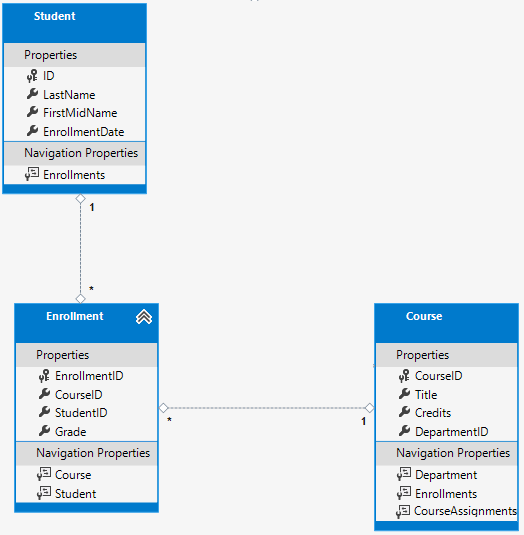524x535 pixels.
Task: Collapse Course's Navigation Properties section
Action: (447, 453)
